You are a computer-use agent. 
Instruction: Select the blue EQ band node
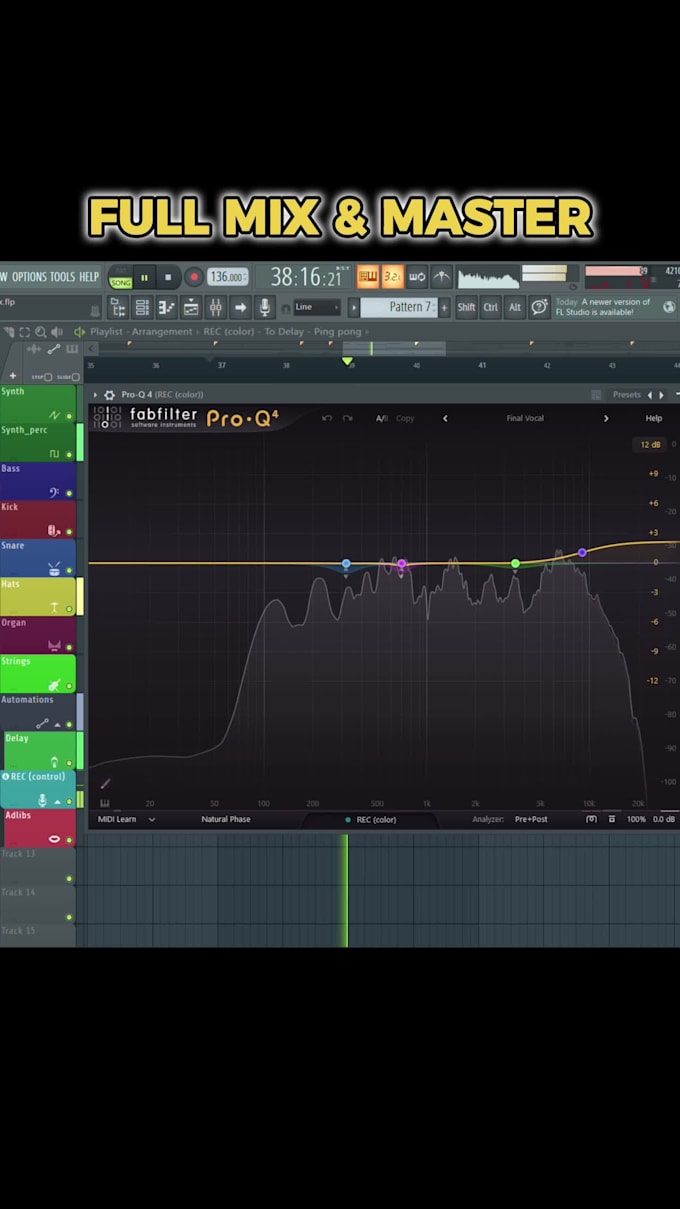[346, 564]
